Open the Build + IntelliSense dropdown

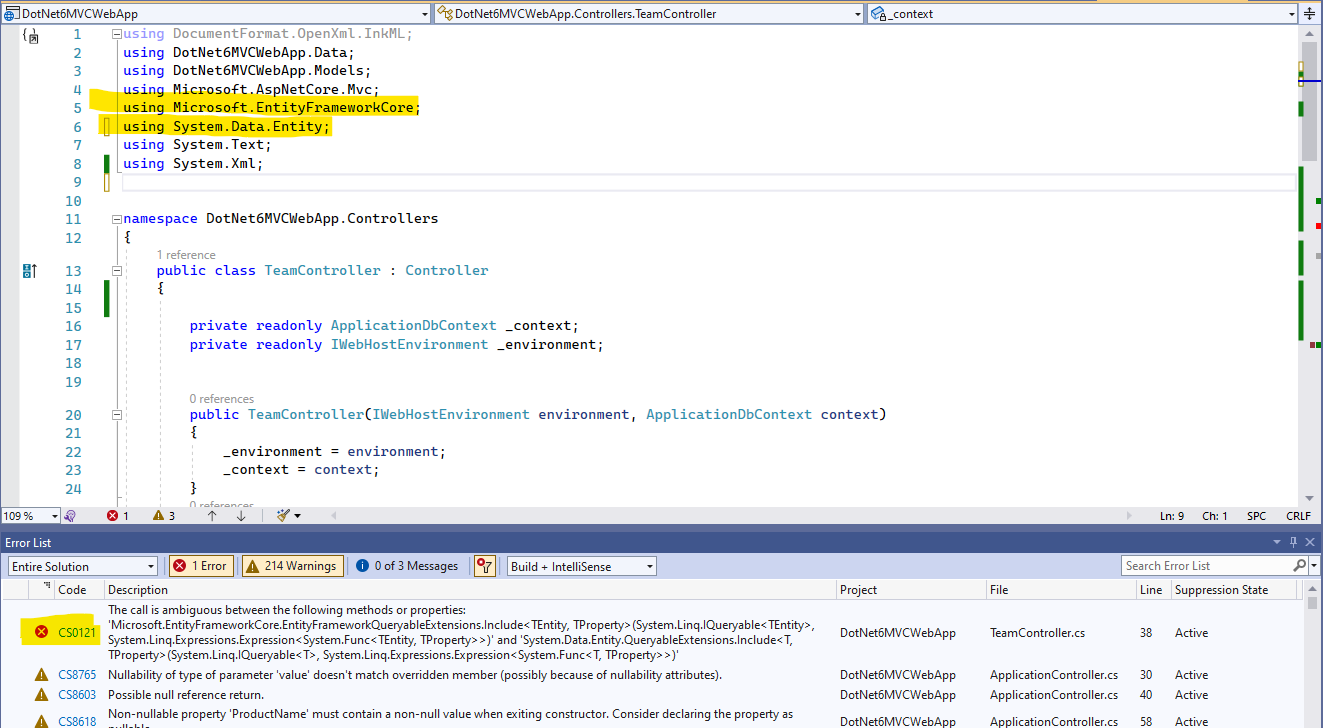coord(580,565)
